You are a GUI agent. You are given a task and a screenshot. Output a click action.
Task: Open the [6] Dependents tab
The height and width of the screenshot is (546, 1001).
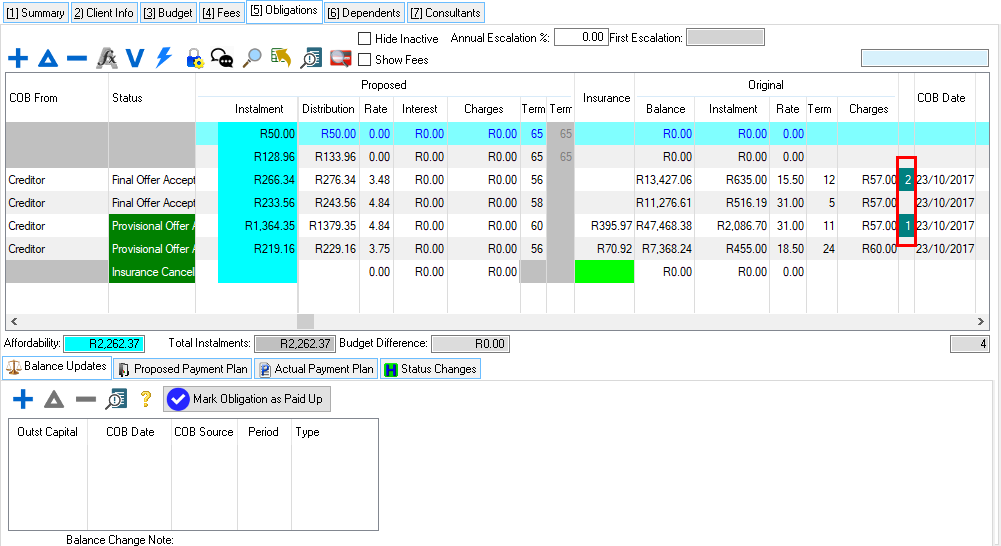(364, 13)
